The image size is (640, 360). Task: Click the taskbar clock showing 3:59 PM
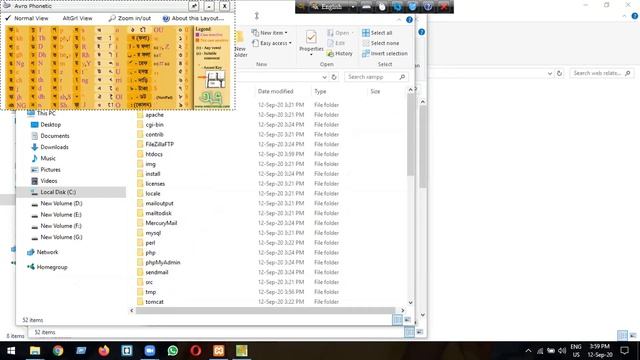[600, 351]
